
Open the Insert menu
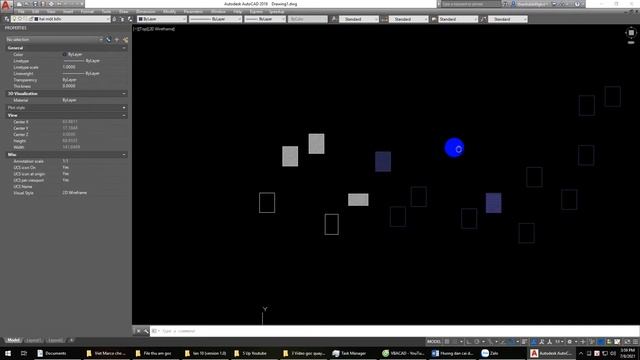coord(68,12)
